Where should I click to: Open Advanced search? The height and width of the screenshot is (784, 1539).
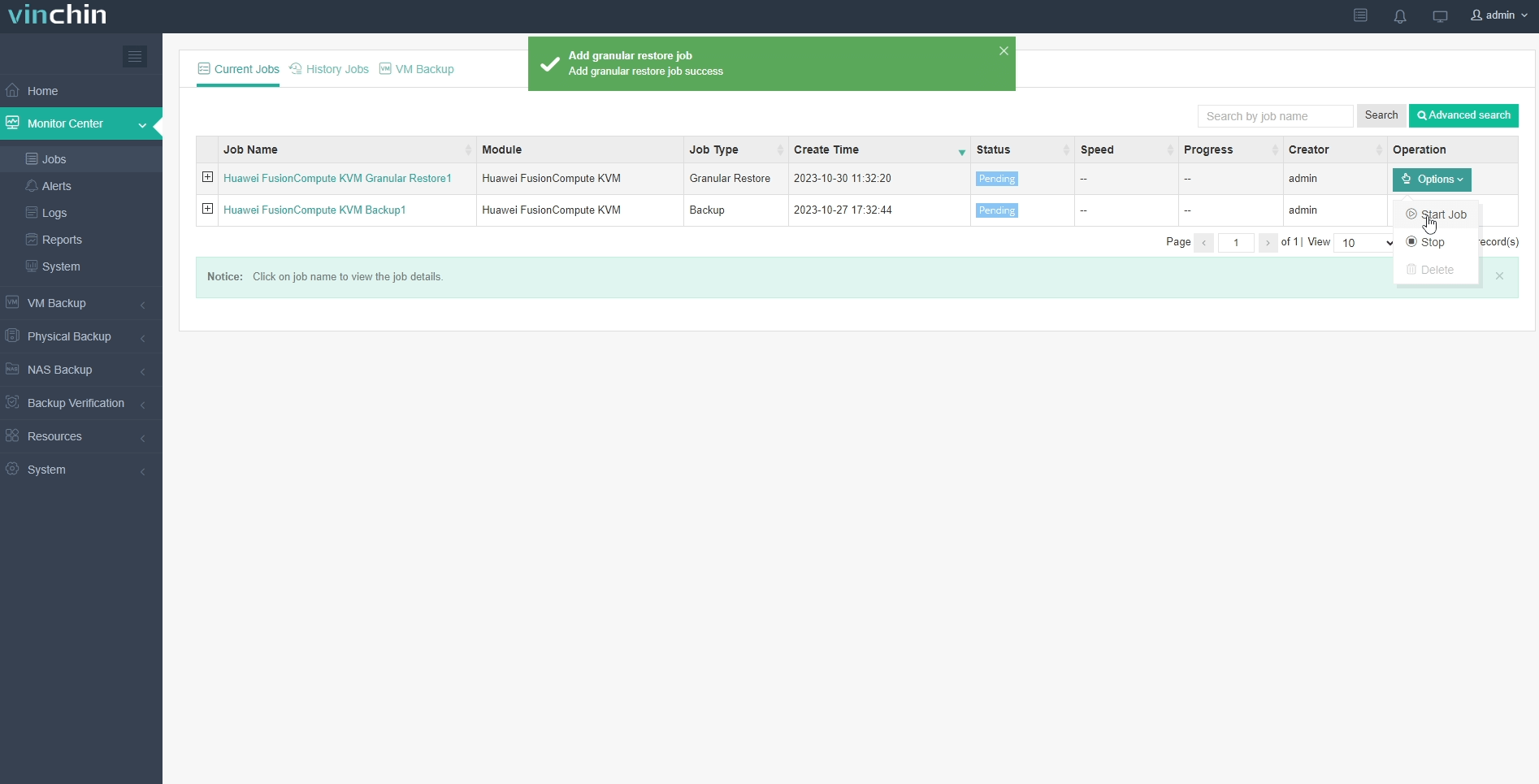(x=1463, y=115)
